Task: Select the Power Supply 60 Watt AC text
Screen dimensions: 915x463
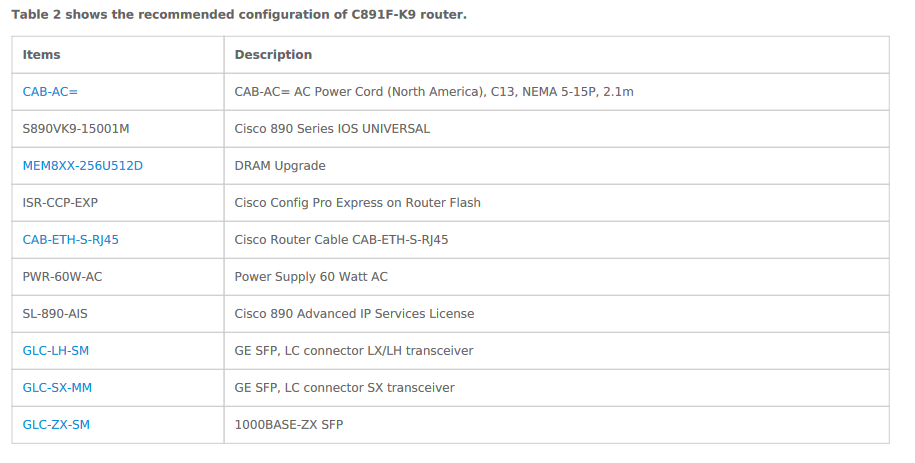Action: pyautogui.click(x=311, y=277)
